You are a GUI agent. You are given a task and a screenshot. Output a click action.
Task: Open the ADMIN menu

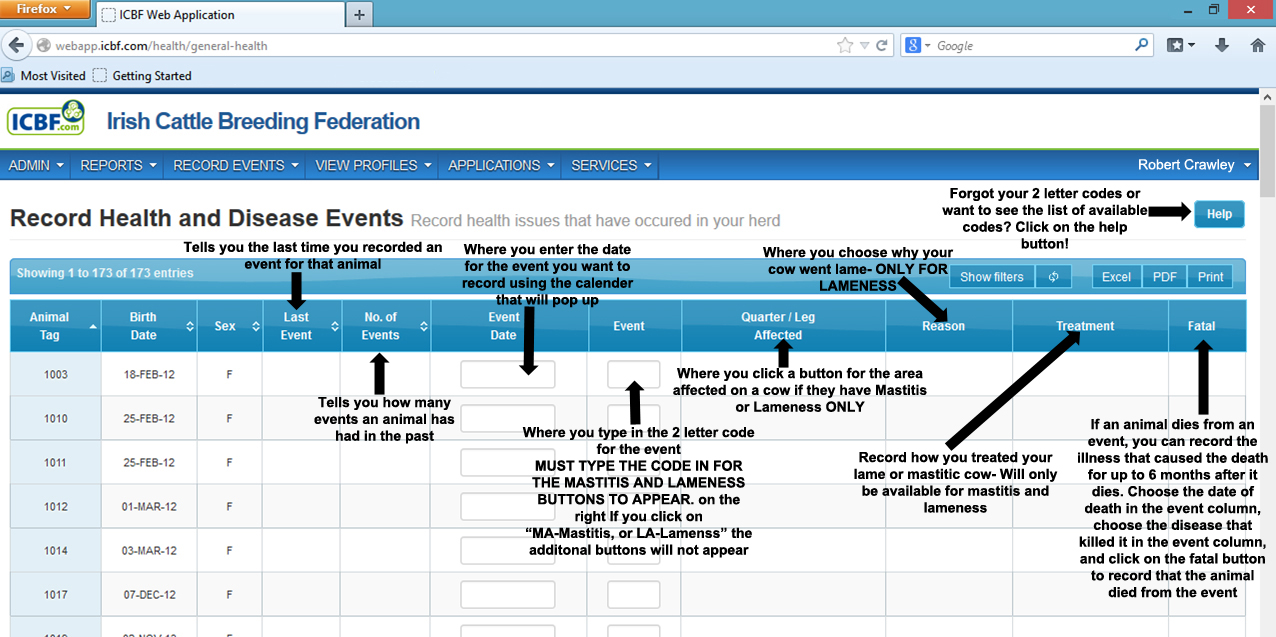click(36, 165)
